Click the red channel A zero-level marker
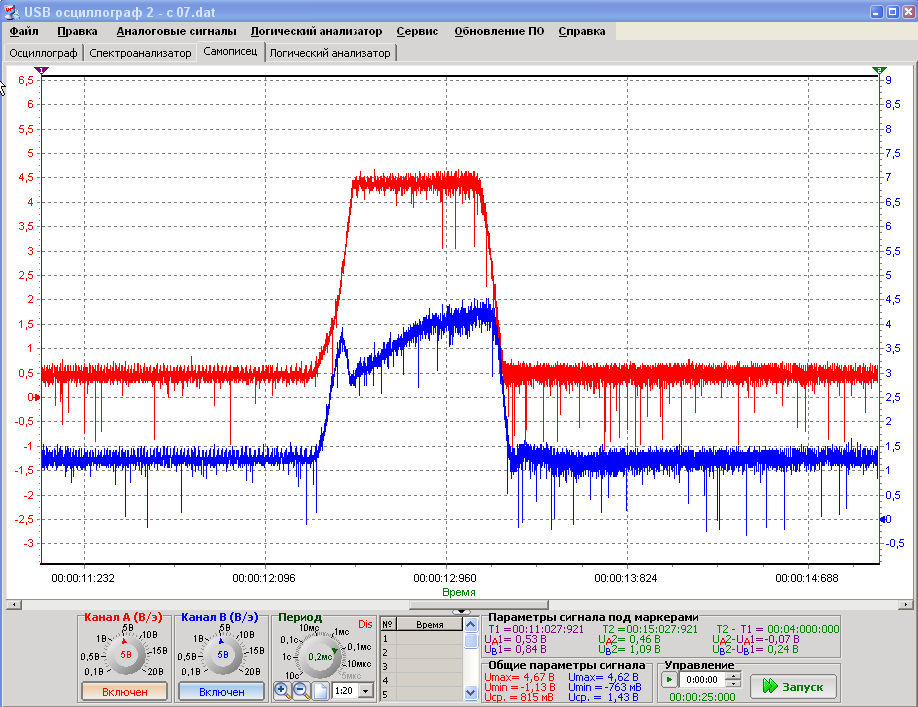The width and height of the screenshot is (918, 707). [x=37, y=397]
